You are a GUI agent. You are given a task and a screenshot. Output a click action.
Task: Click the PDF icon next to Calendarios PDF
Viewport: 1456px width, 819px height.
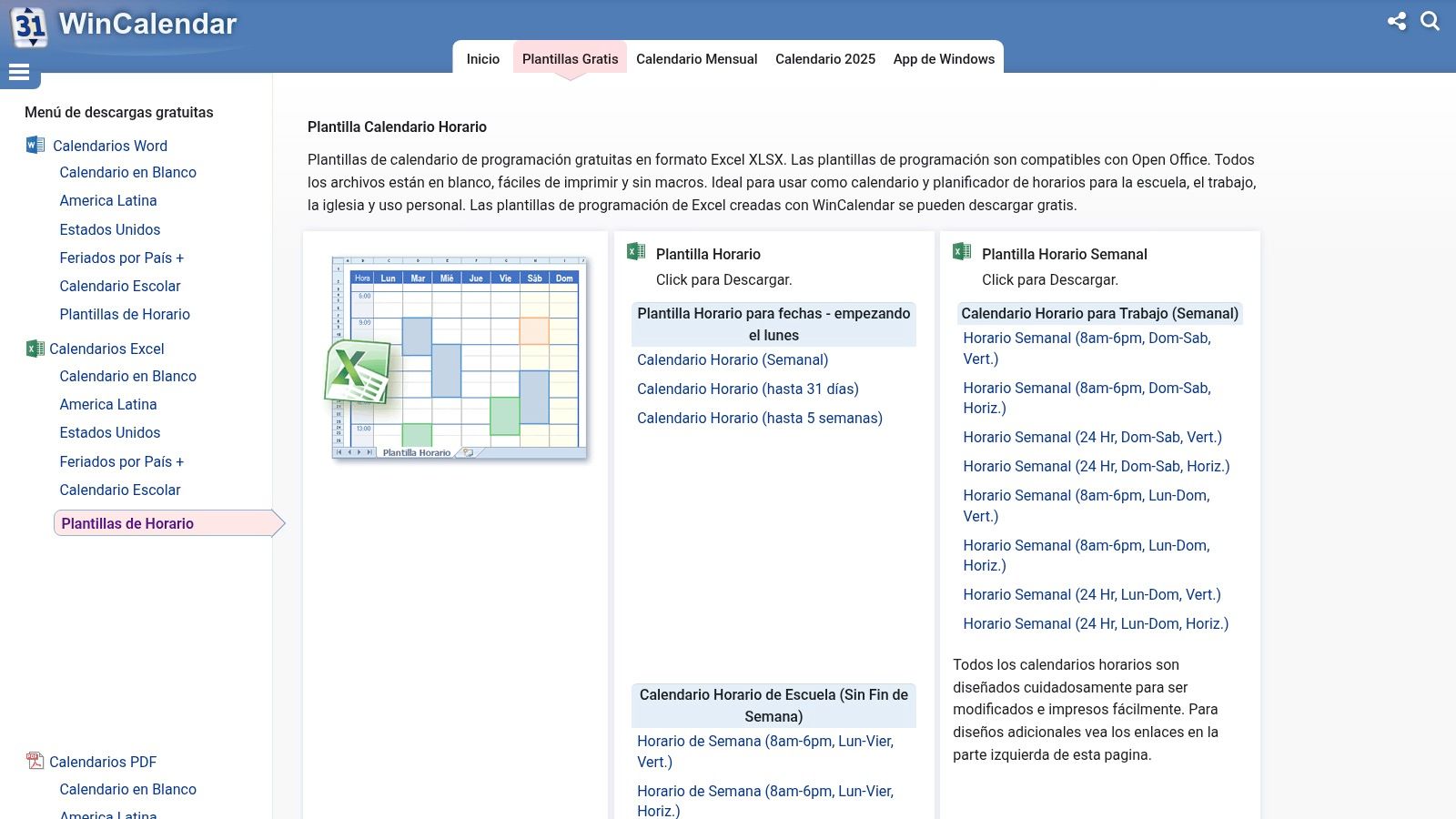pyautogui.click(x=34, y=762)
